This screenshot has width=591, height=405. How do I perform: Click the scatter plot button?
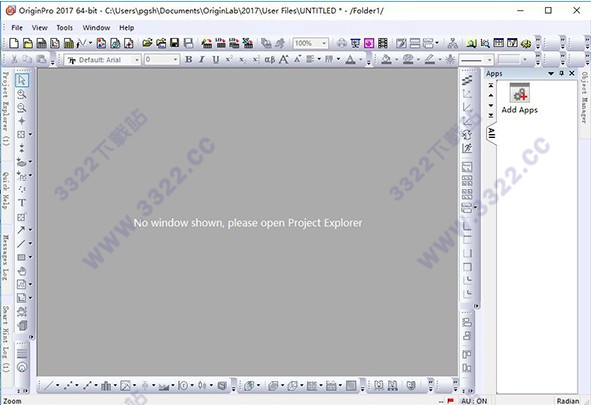[x=68, y=385]
